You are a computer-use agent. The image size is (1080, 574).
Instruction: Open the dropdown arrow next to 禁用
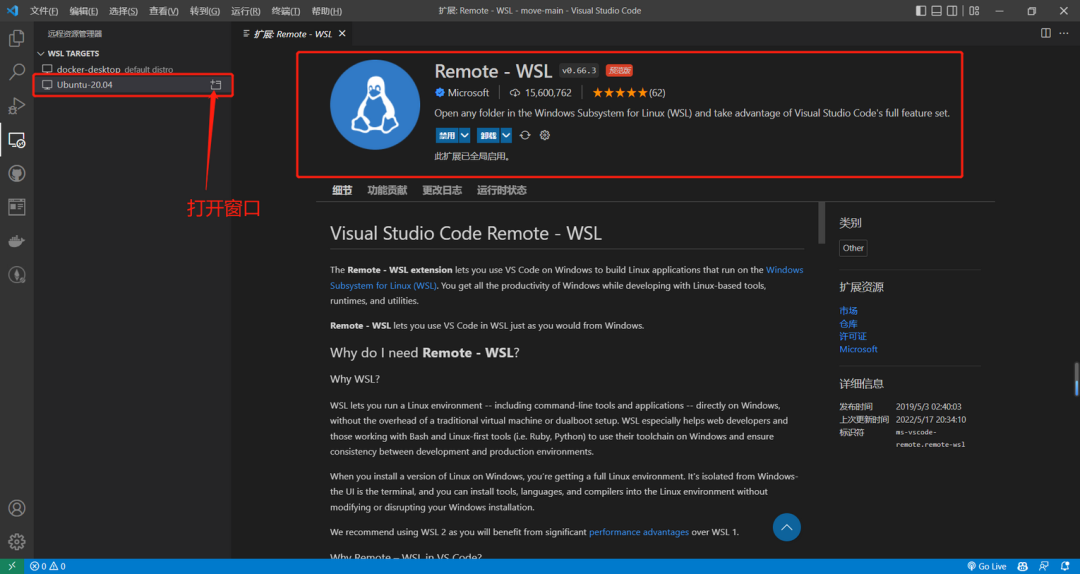(x=465, y=135)
